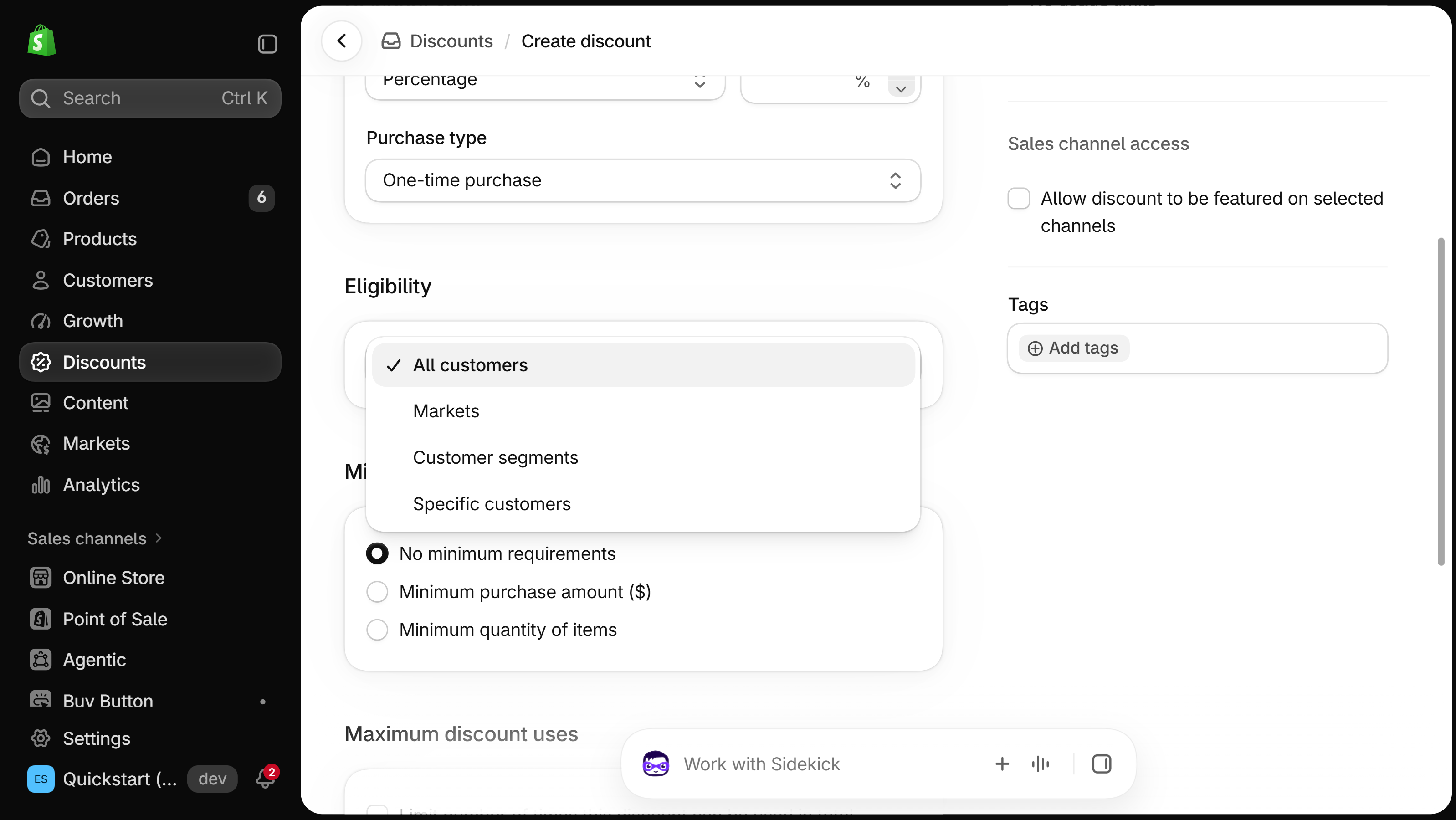Click the Discounts badge icon

tap(41, 362)
